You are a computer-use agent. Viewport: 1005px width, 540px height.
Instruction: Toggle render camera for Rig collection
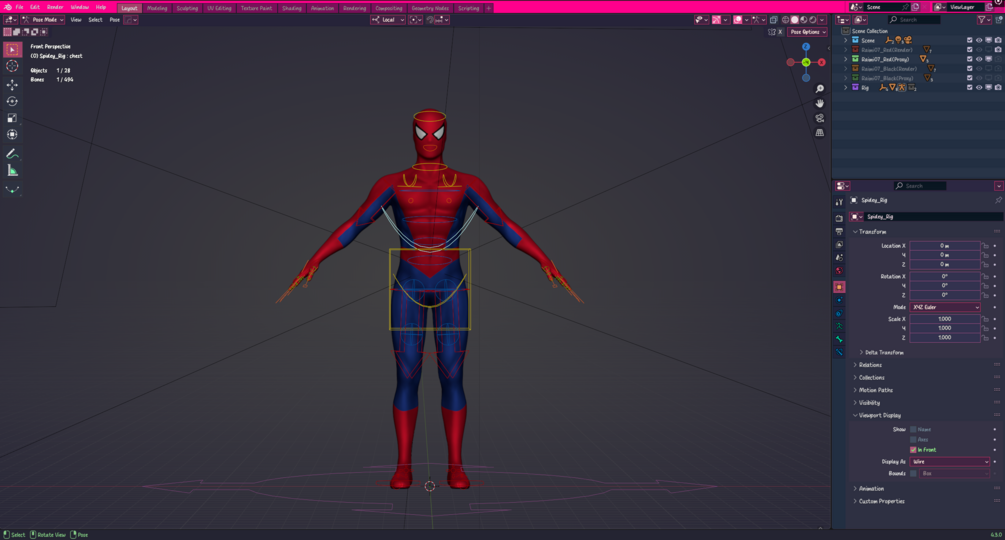click(998, 88)
